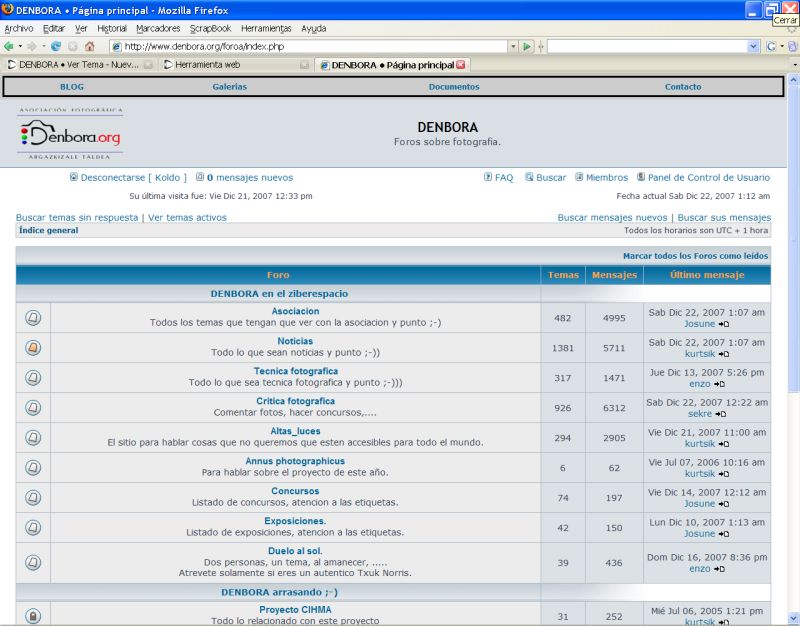
Task: Click the status icon for Tecnica fotografica forum
Action: coord(33,378)
